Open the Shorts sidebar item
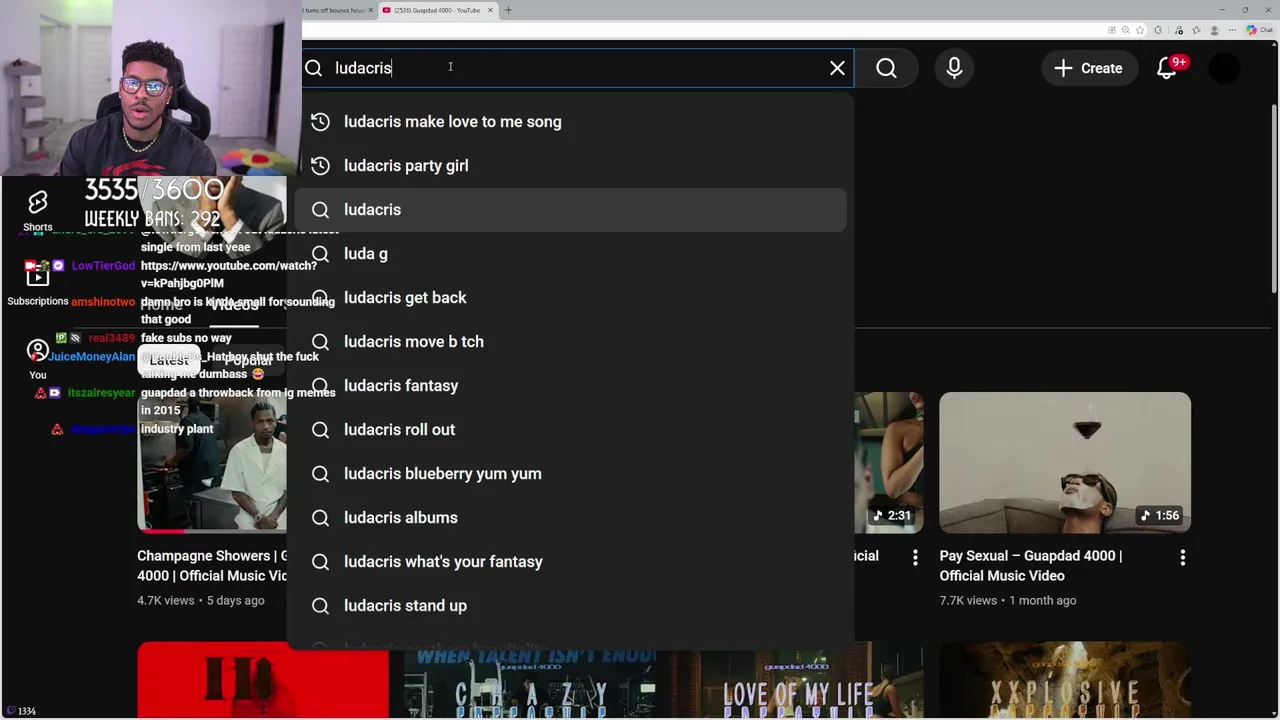 [x=38, y=210]
